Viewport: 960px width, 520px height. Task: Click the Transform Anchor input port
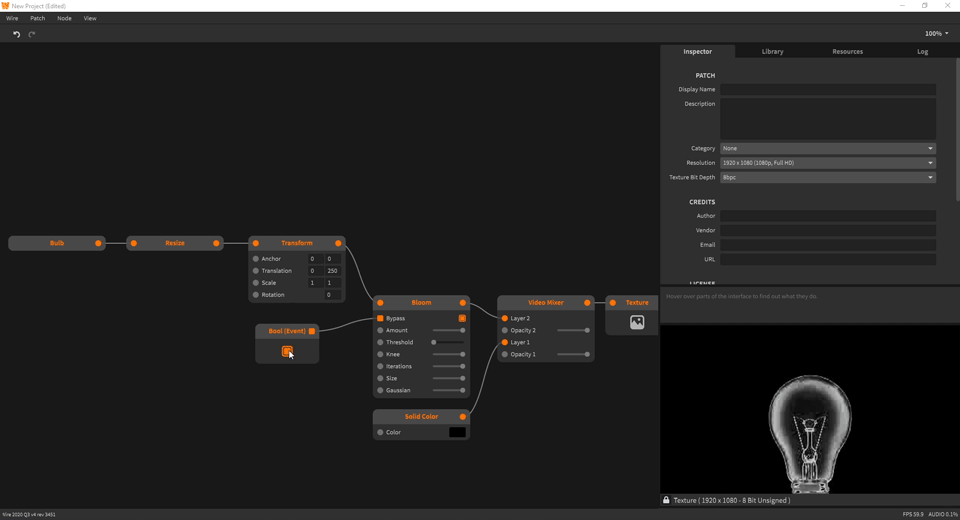(256, 258)
